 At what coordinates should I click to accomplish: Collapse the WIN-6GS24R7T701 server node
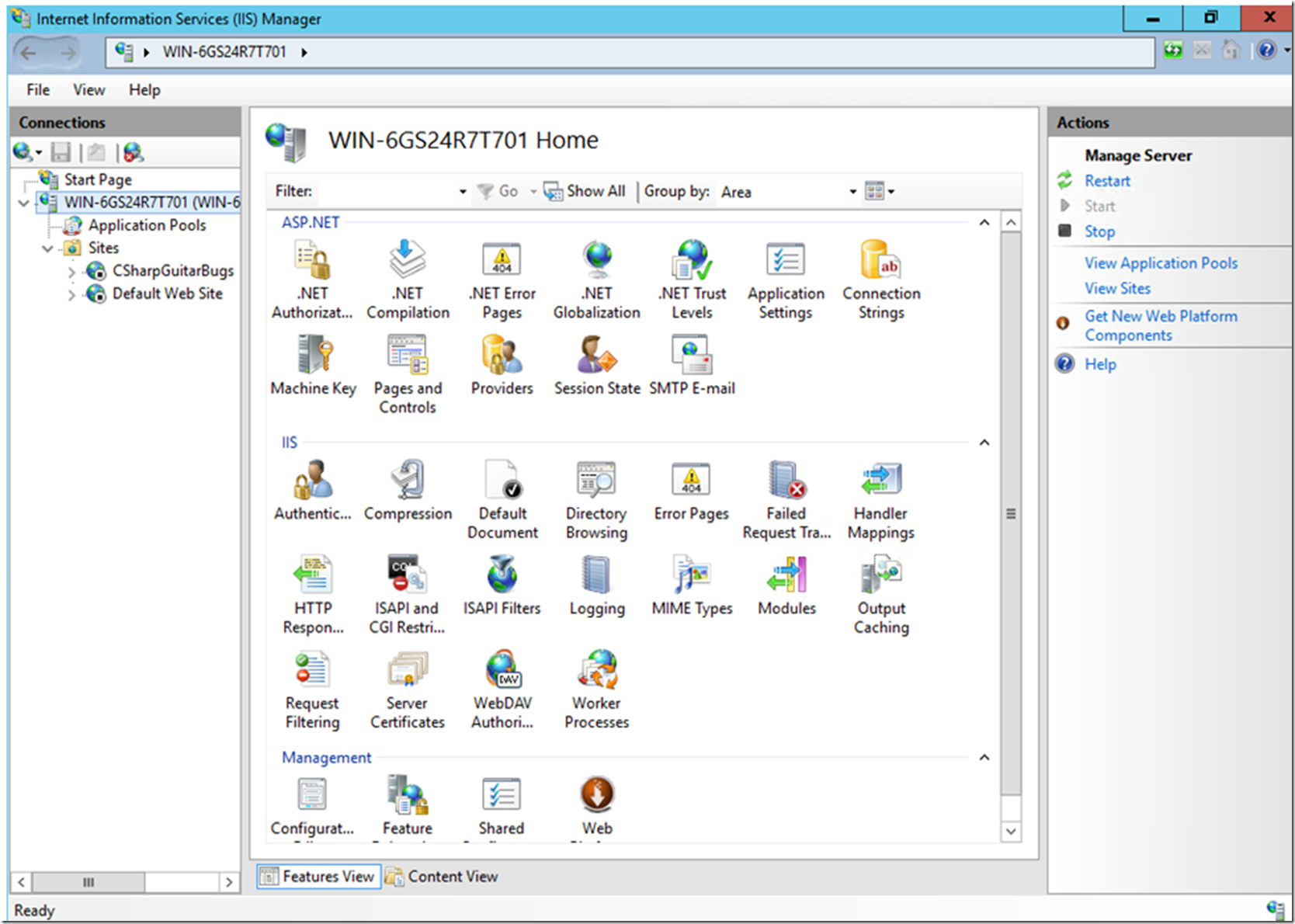pyautogui.click(x=24, y=203)
